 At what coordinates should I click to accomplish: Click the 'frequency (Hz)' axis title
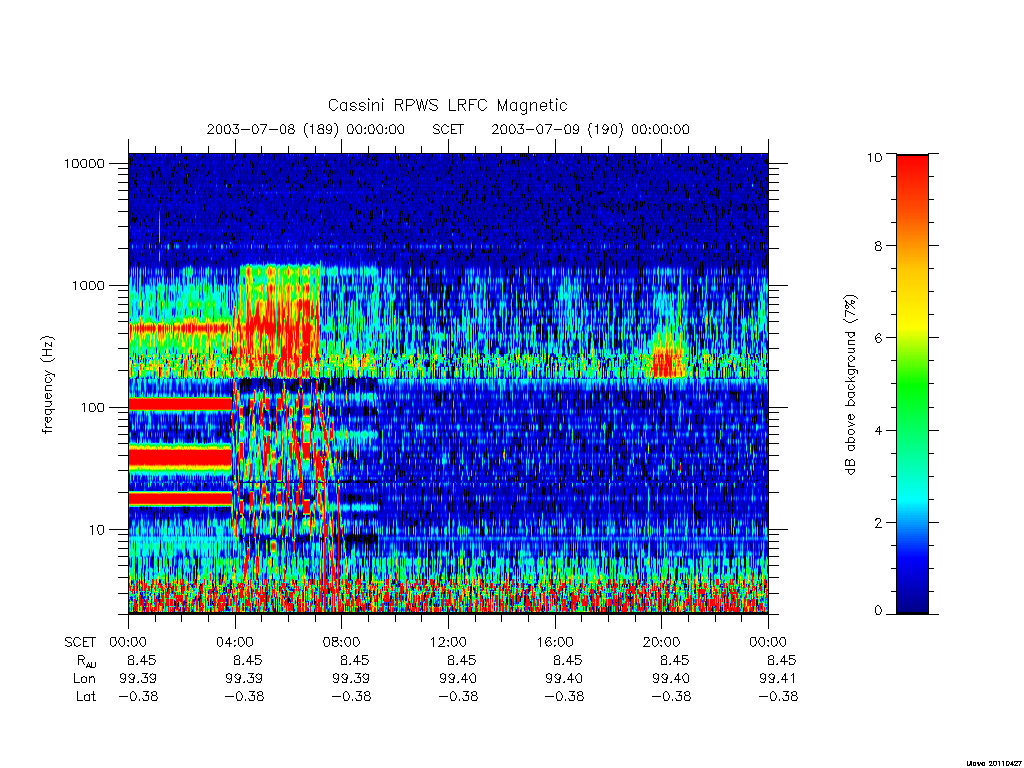pyautogui.click(x=47, y=385)
